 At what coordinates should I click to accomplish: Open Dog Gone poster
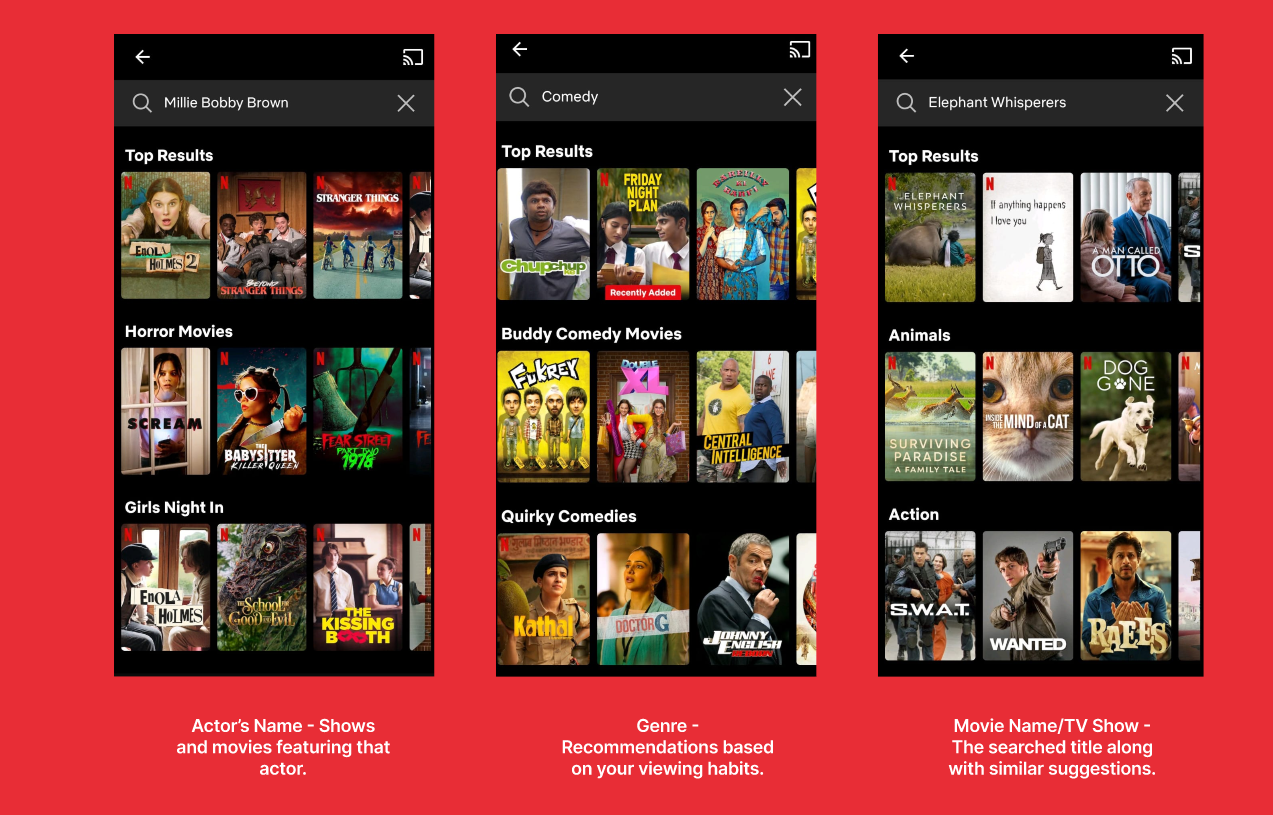1126,416
